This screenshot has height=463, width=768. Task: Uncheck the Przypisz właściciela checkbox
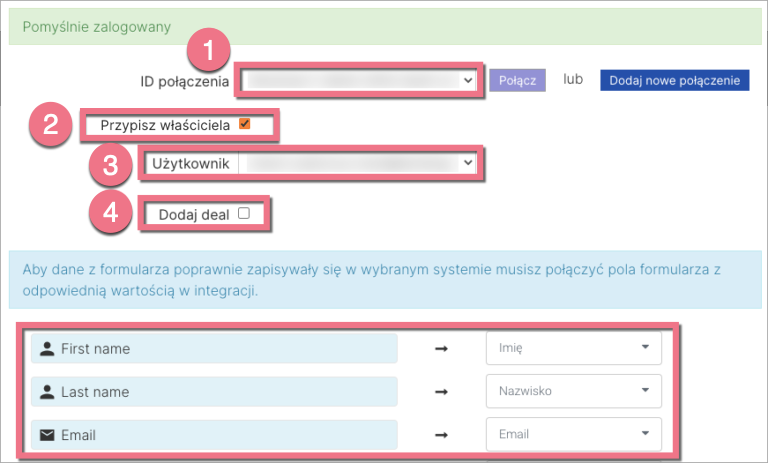point(244,125)
